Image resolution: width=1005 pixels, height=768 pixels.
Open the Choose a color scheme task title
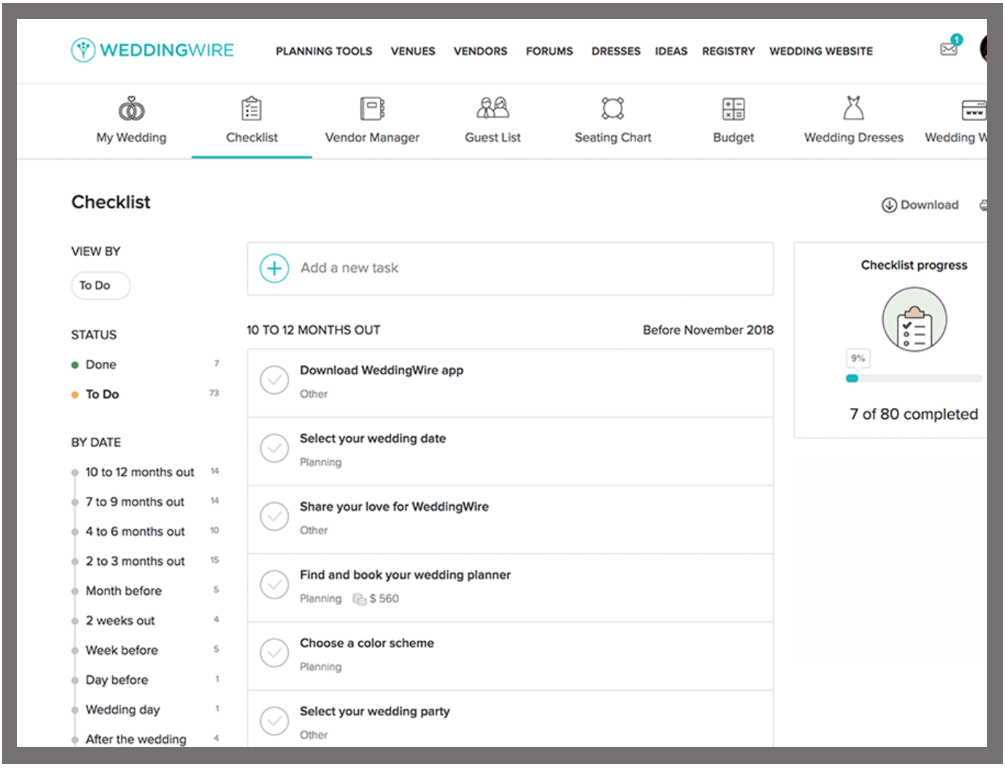pos(367,643)
